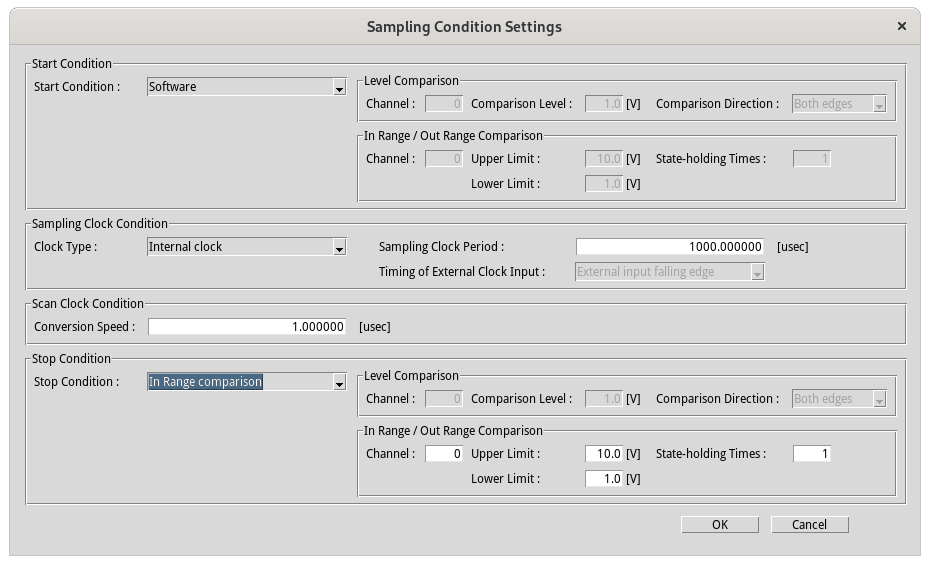Viewport: 930px width, 565px height.
Task: Click the Stop Condition Comparison Level field
Action: point(604,399)
